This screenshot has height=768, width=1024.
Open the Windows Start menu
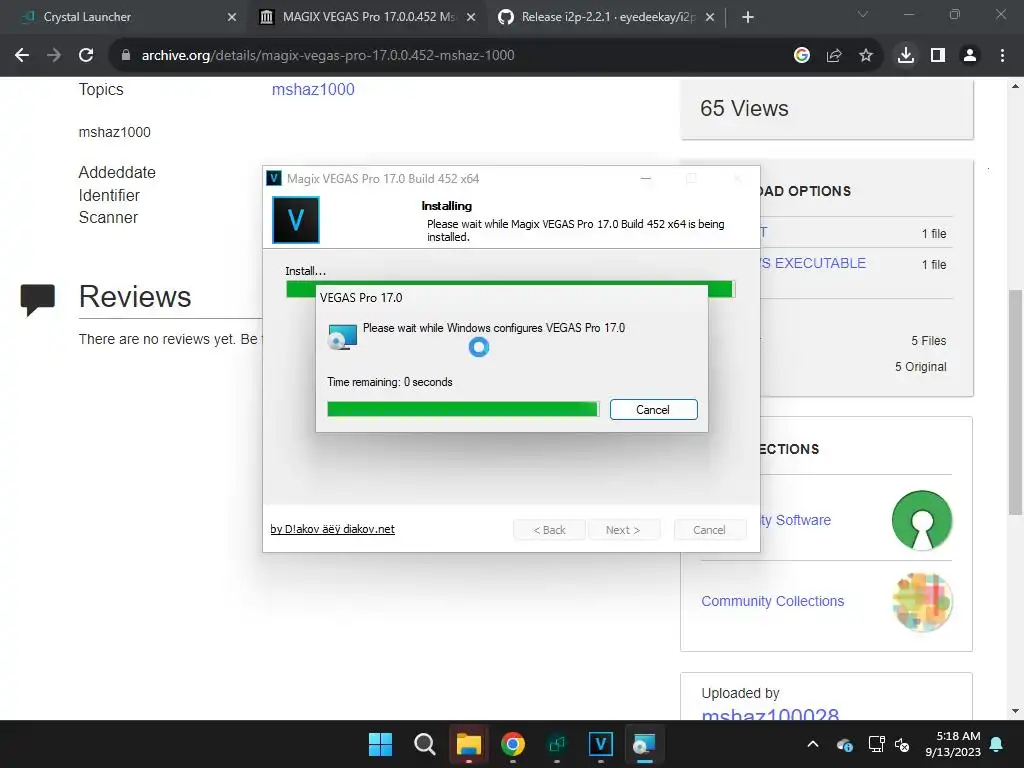pyautogui.click(x=380, y=744)
